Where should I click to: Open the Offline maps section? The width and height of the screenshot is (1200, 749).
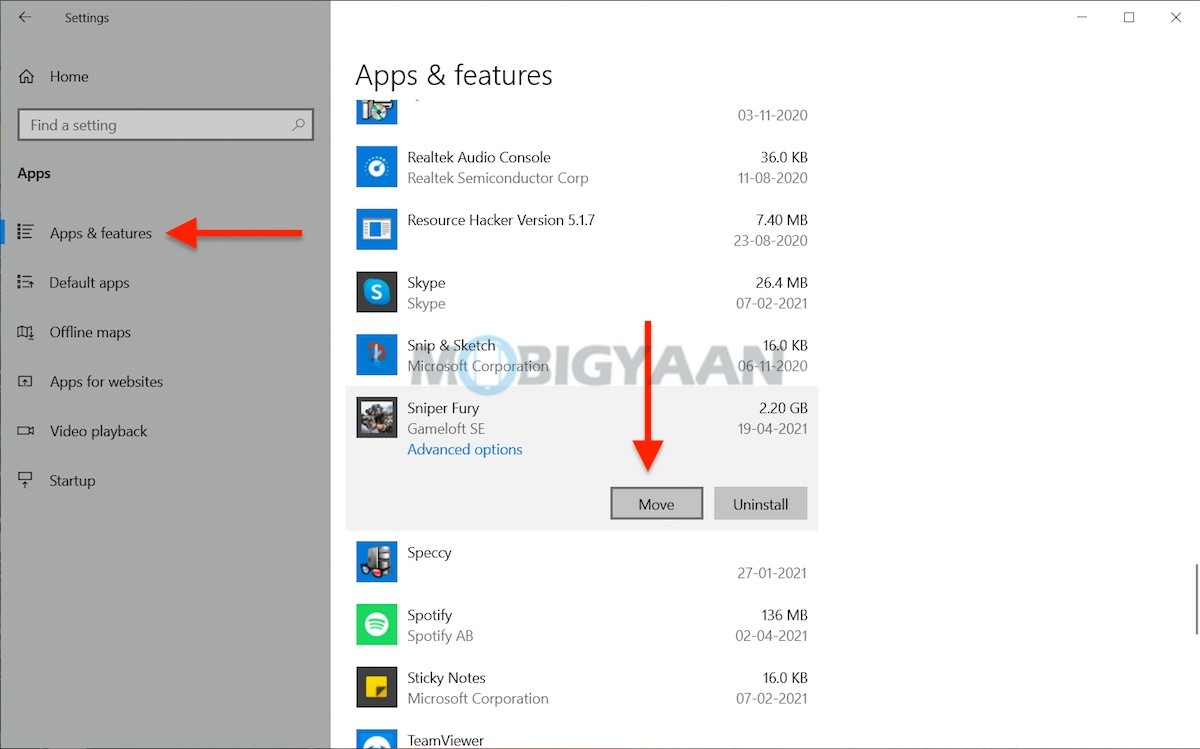click(90, 332)
